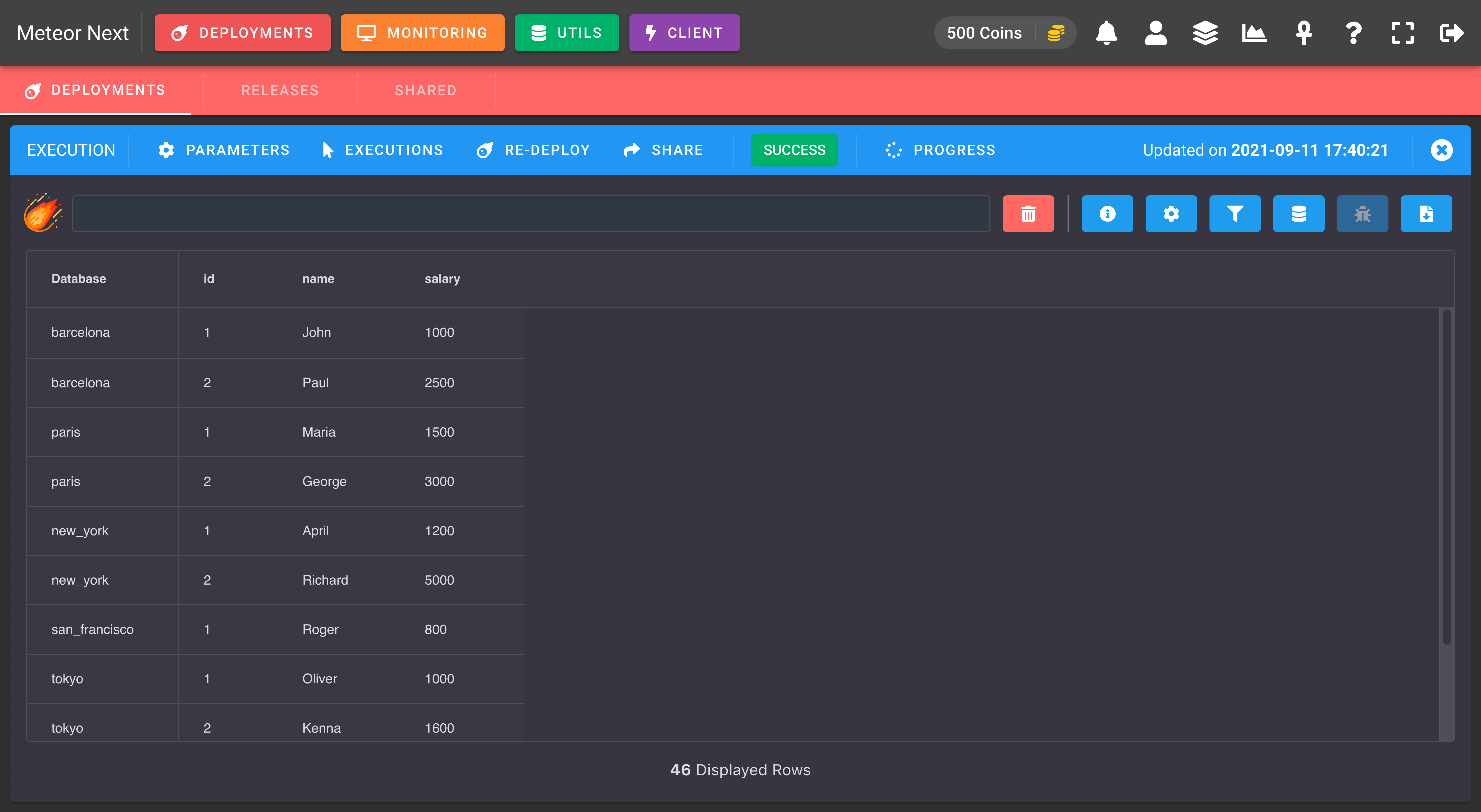Click salary value 800
This screenshot has width=1481, height=812.
(x=435, y=630)
